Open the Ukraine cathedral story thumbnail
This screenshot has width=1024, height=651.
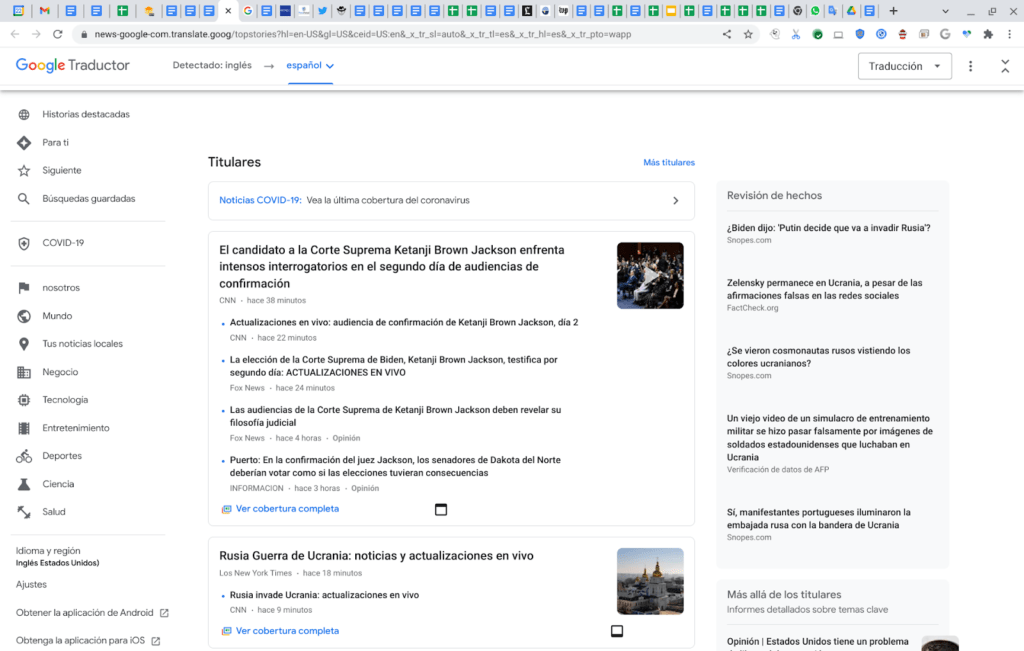[650, 581]
